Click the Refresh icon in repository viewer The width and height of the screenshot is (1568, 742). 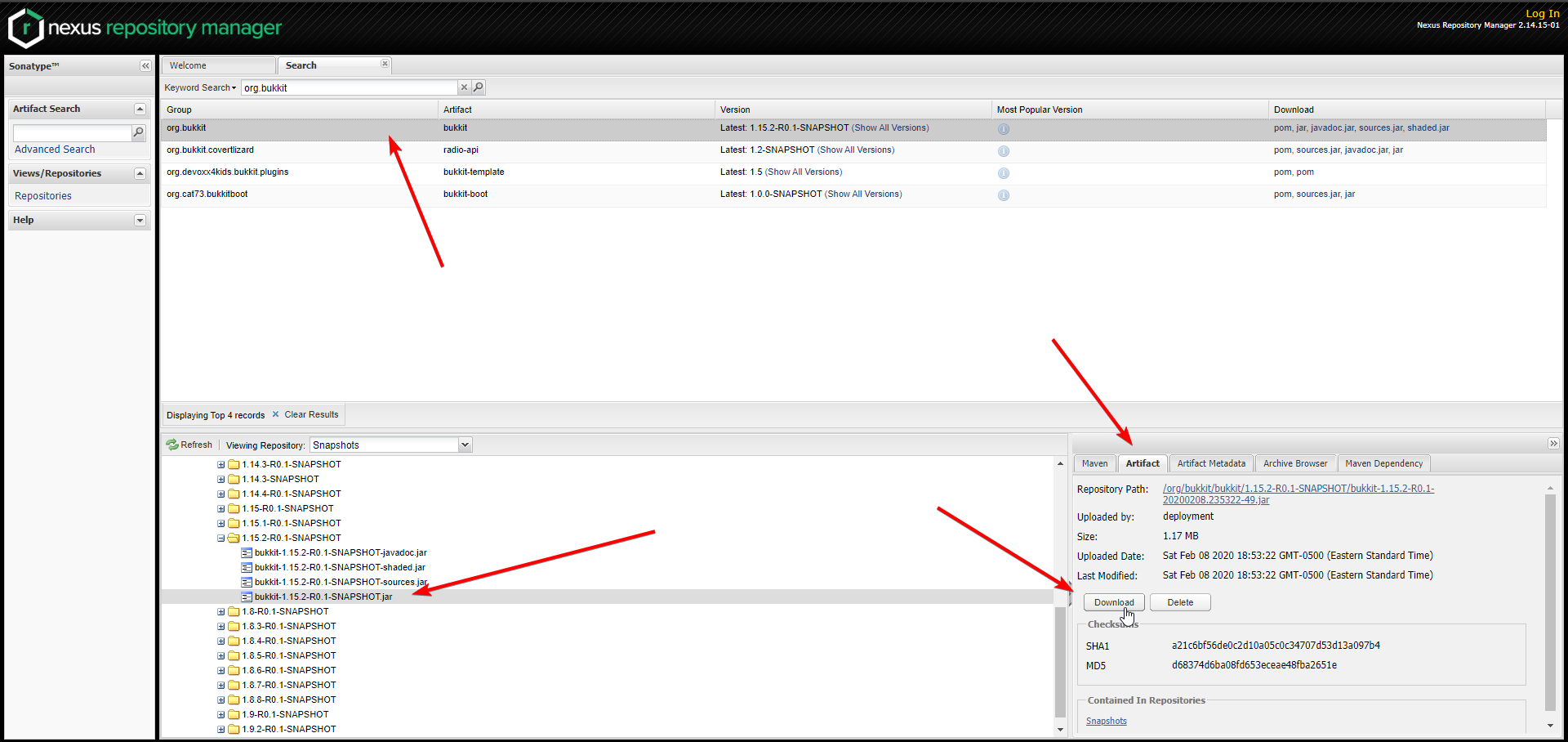172,445
